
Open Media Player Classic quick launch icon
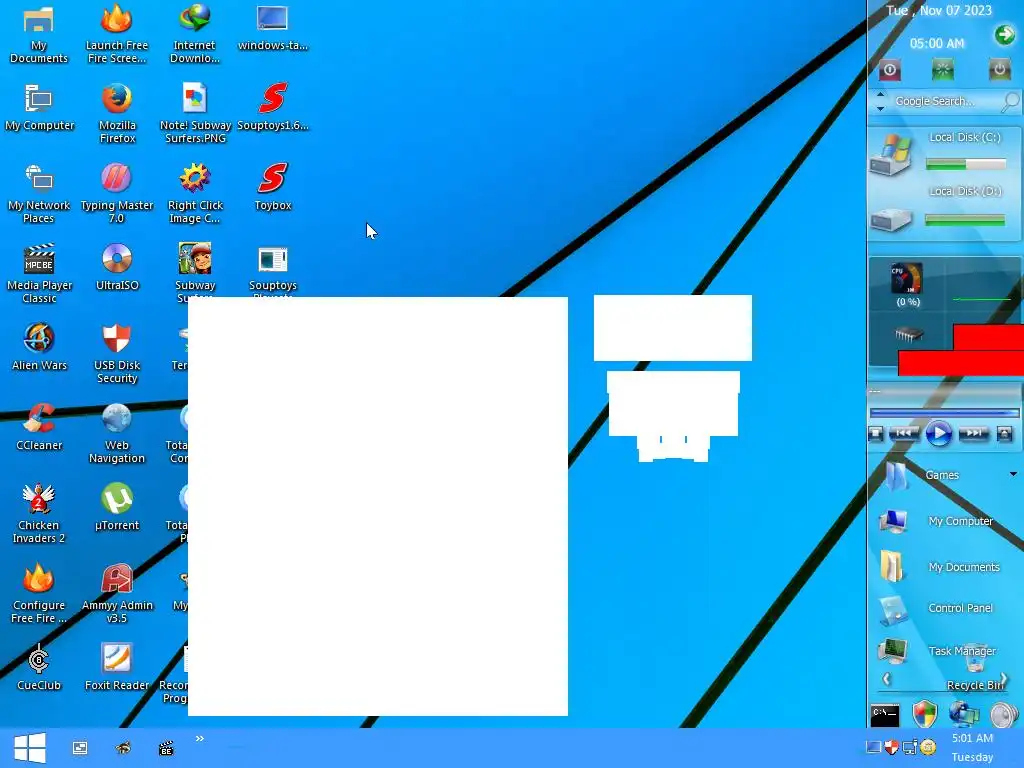point(167,748)
